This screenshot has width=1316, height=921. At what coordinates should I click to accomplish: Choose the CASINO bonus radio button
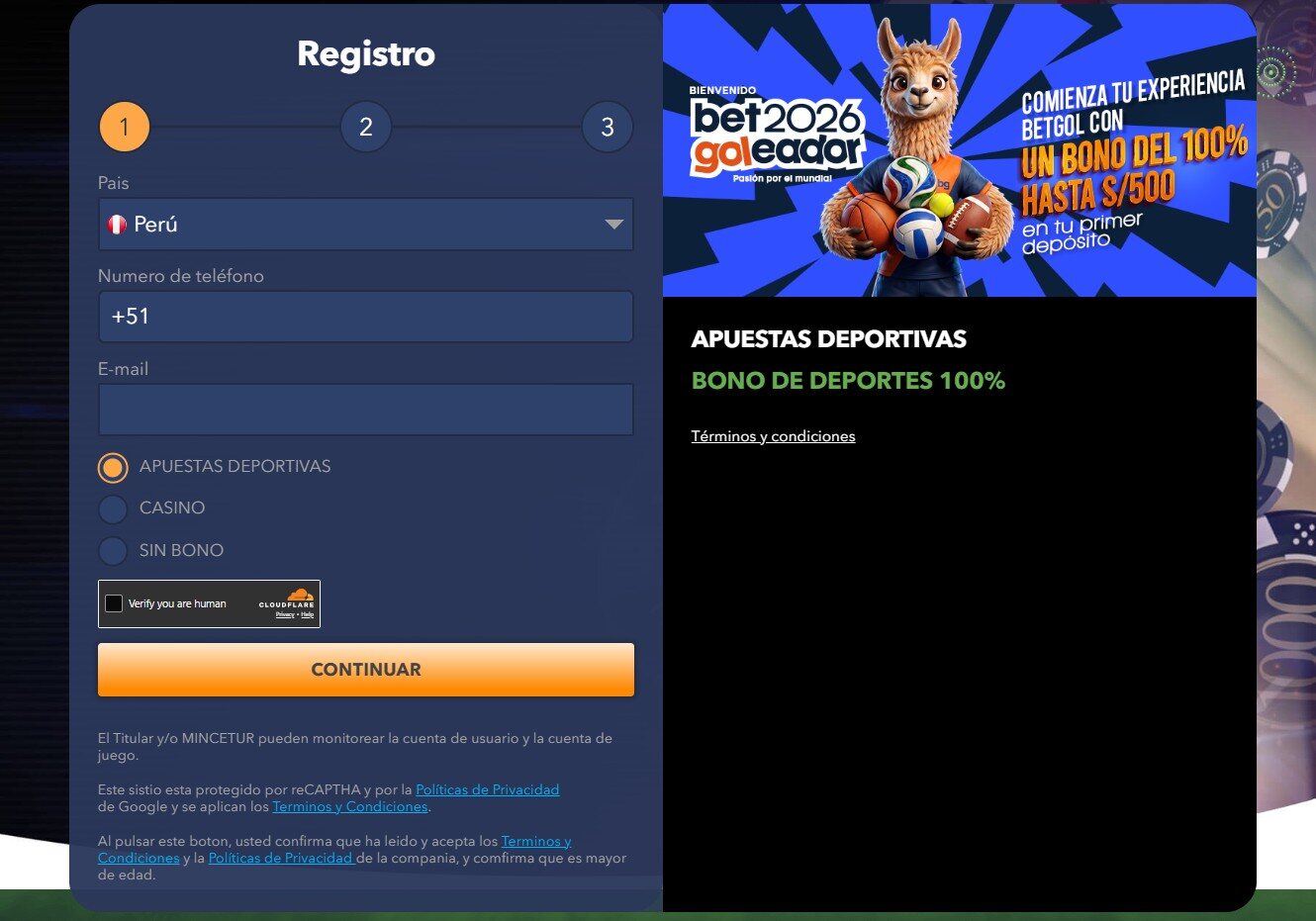(x=113, y=508)
